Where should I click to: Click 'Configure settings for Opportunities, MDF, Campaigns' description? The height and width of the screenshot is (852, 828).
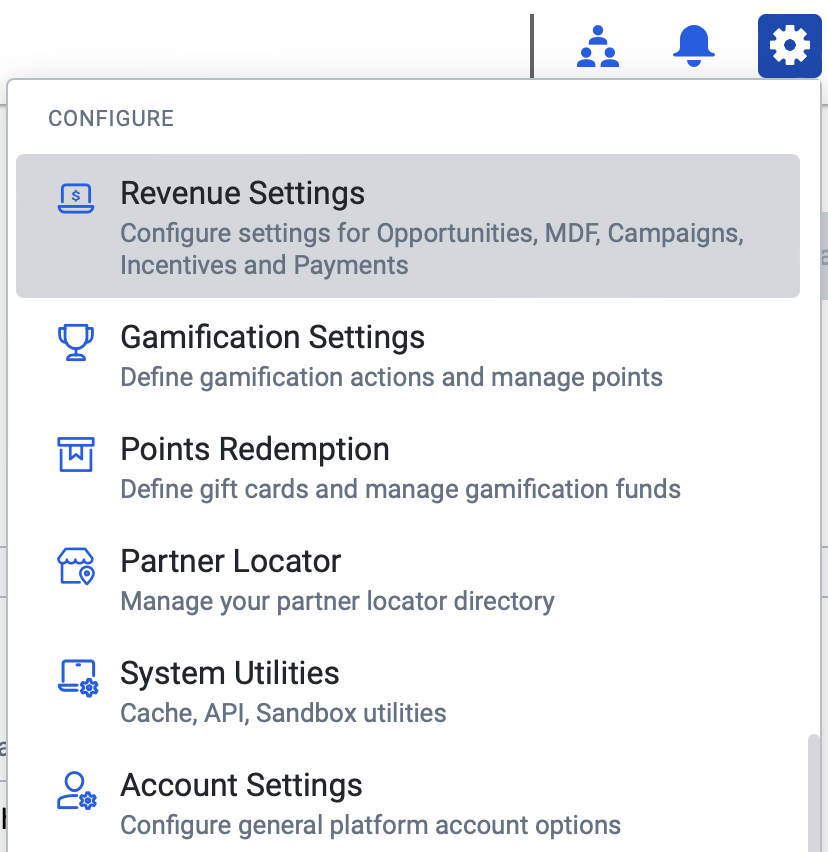432,249
